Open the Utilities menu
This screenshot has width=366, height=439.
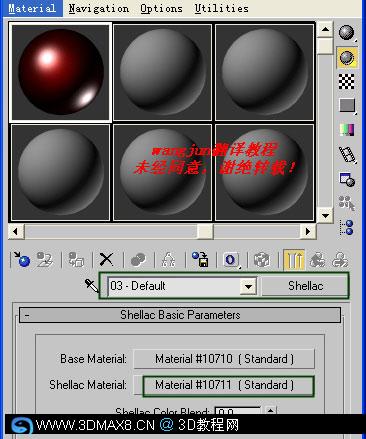tap(222, 8)
